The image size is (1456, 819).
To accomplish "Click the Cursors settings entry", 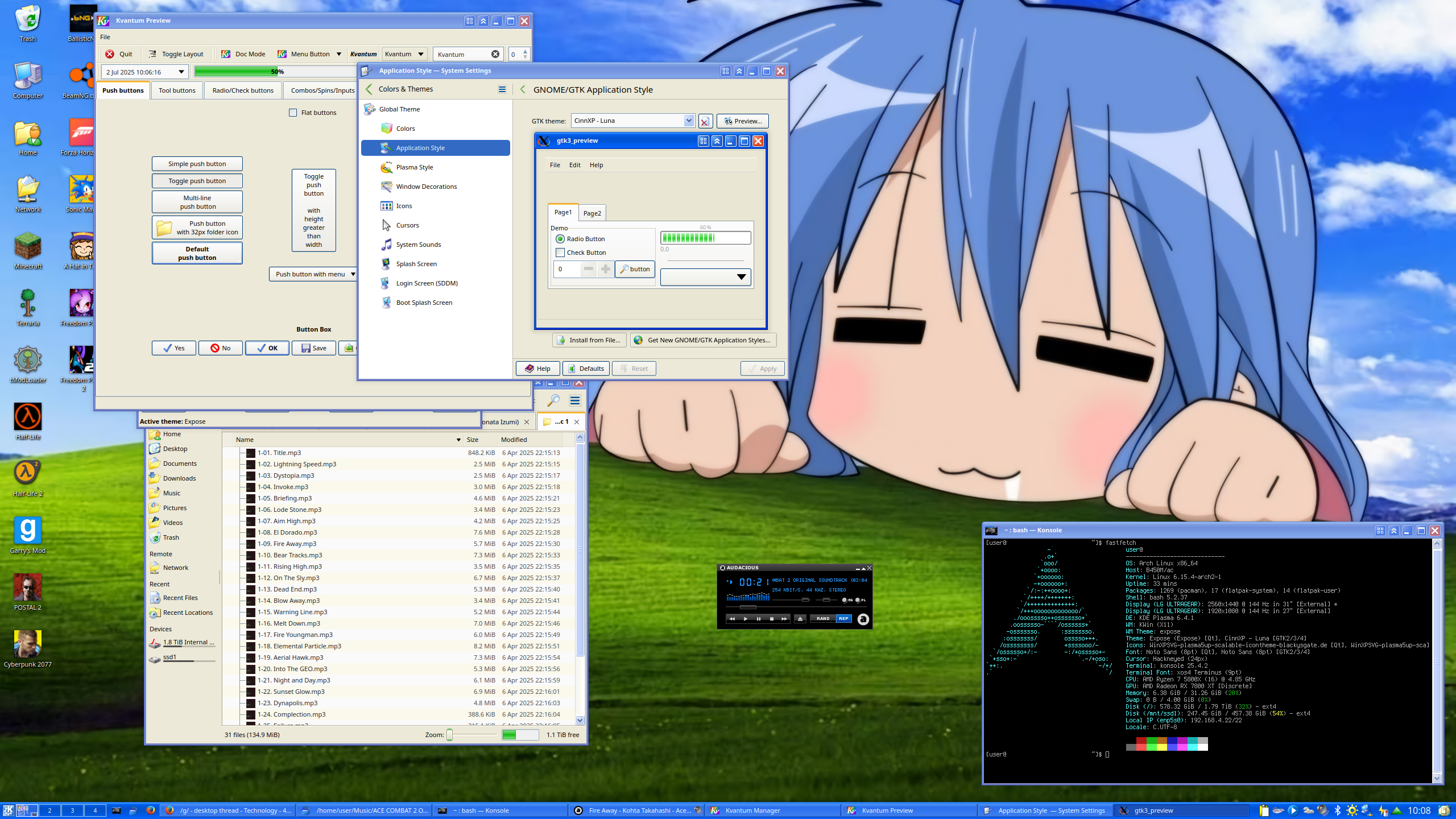I will [436, 225].
